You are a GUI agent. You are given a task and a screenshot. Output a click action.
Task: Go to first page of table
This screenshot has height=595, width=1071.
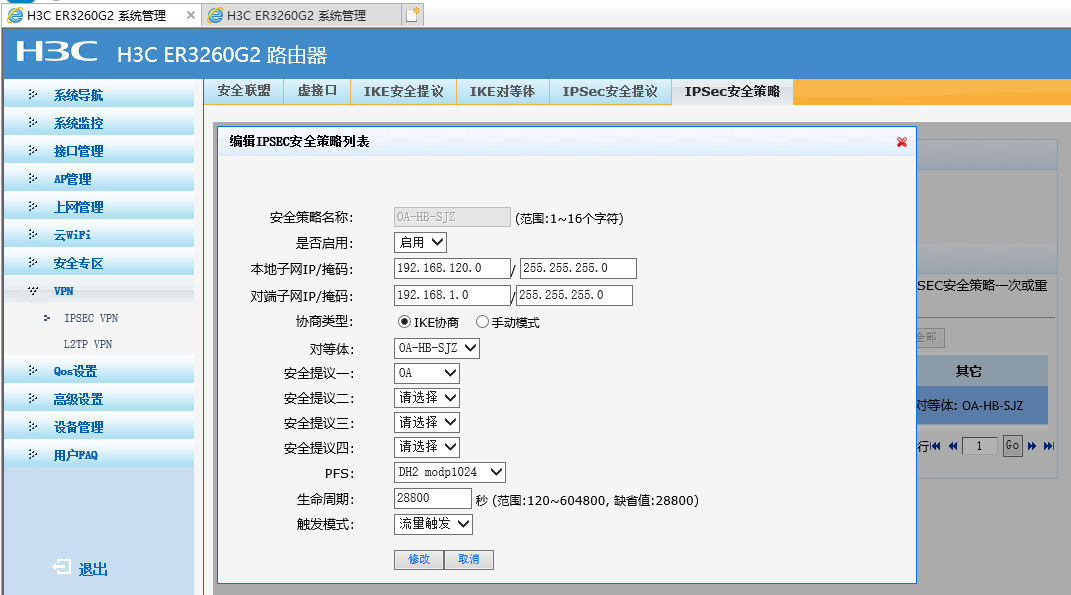936,446
